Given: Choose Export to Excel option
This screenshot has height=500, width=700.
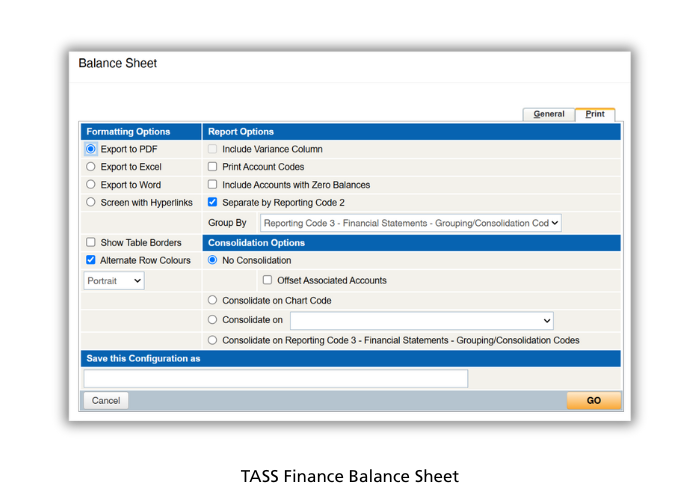Looking at the screenshot, I should (x=91, y=167).
